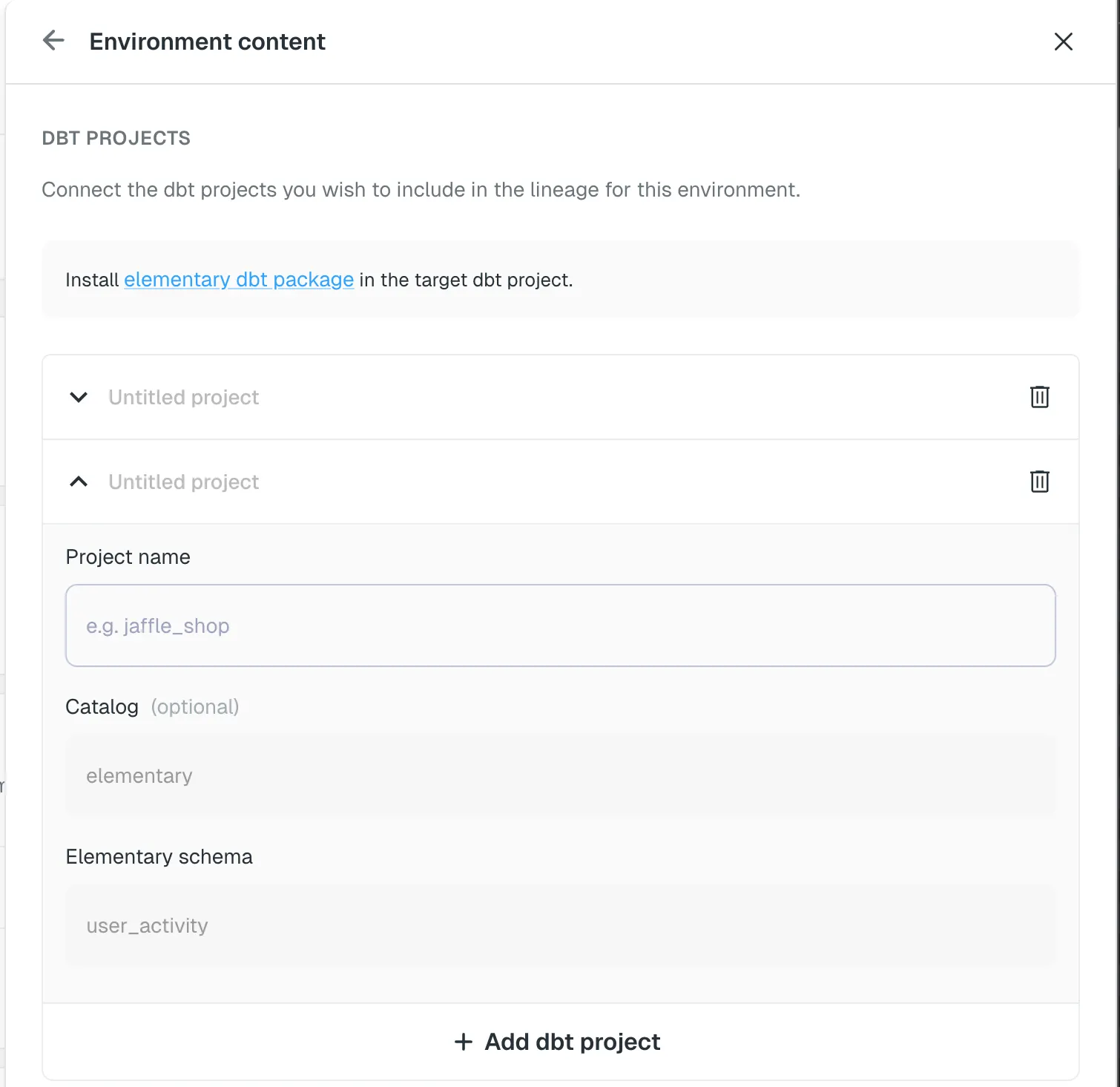Click the first Untitled project title
The width and height of the screenshot is (1120, 1087).
tap(184, 397)
